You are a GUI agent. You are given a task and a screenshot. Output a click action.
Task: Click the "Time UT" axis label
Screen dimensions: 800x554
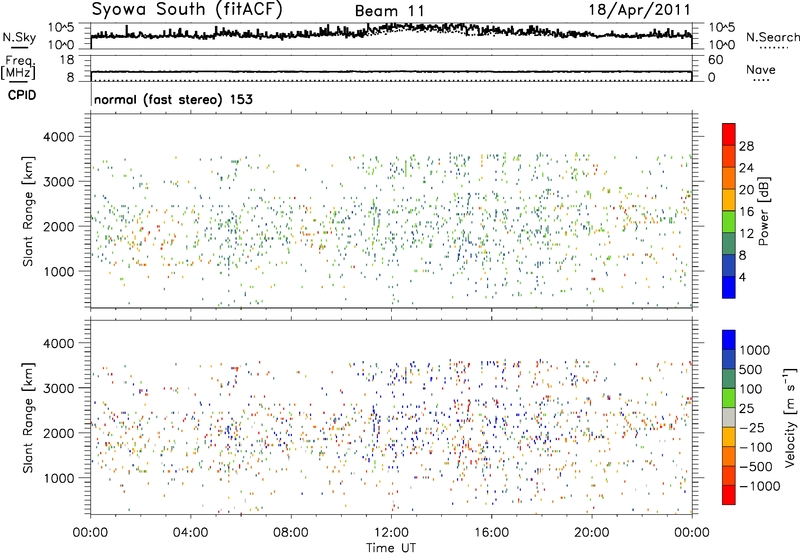391,548
